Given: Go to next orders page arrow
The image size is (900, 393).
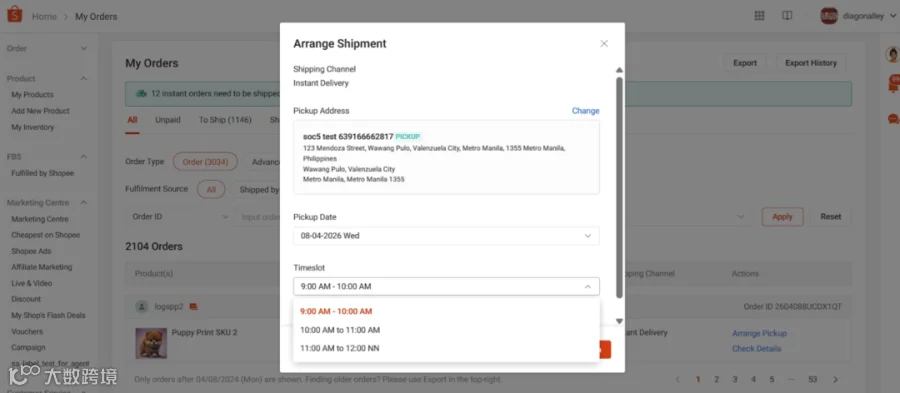Looking at the screenshot, I should pyautogui.click(x=836, y=379).
